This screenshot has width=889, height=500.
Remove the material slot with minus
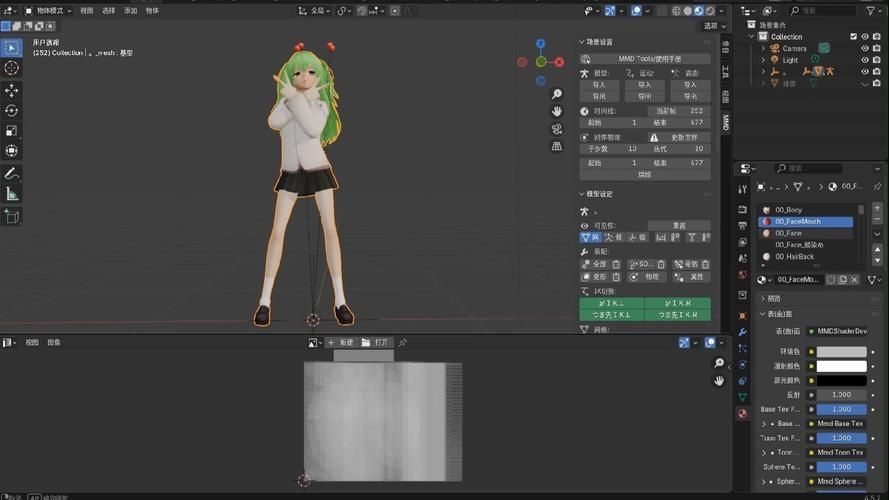coord(877,219)
